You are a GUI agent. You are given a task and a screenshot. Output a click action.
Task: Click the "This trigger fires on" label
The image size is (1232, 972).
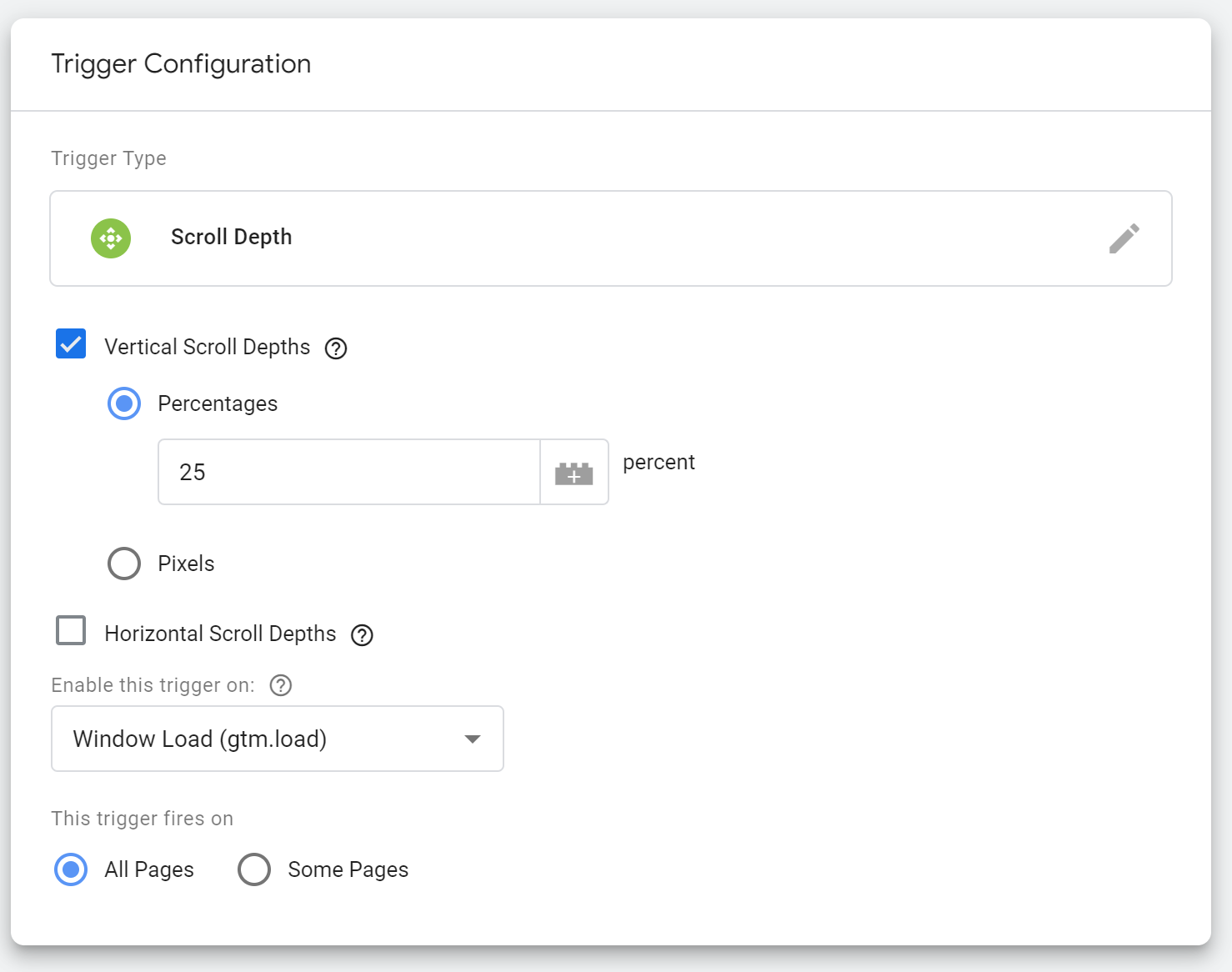142,819
